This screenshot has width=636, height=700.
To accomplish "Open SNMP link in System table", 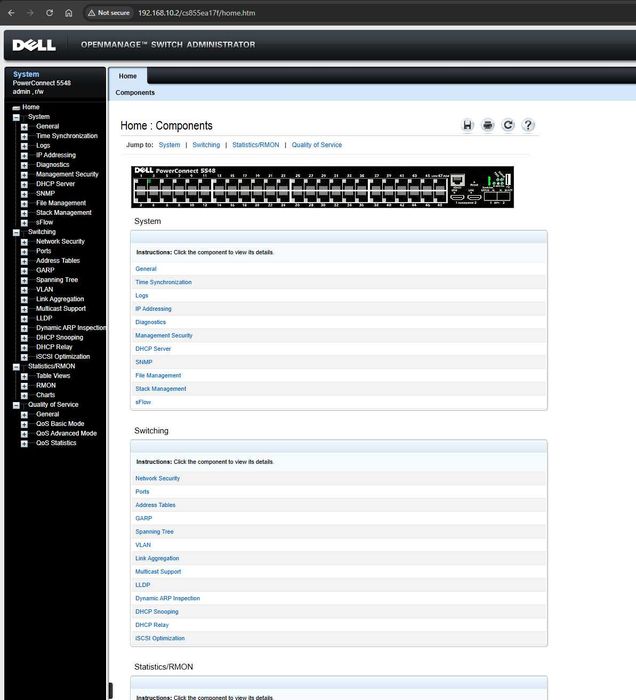I will (144, 362).
